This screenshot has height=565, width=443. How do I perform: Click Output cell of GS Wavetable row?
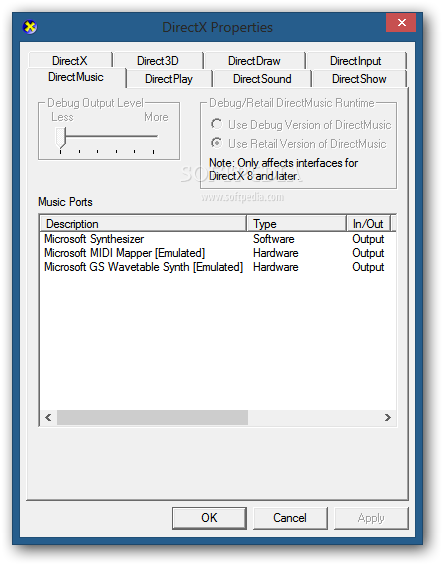pos(368,267)
